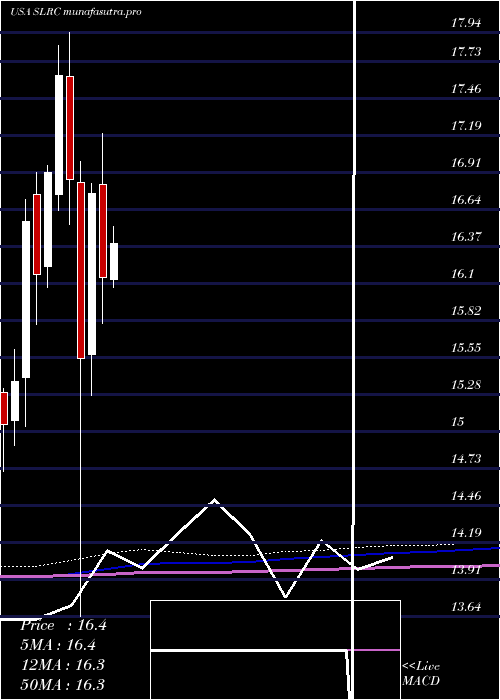Click the 'USA SLRC munafasutra.pro' chart title
Viewport: 500px width, 700px height.
(x=75, y=12)
